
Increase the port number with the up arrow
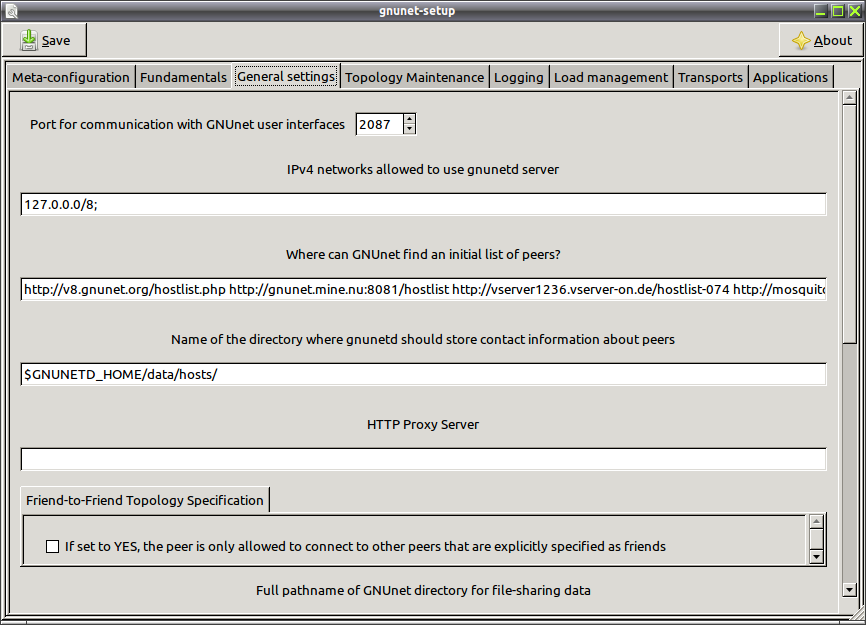click(409, 119)
